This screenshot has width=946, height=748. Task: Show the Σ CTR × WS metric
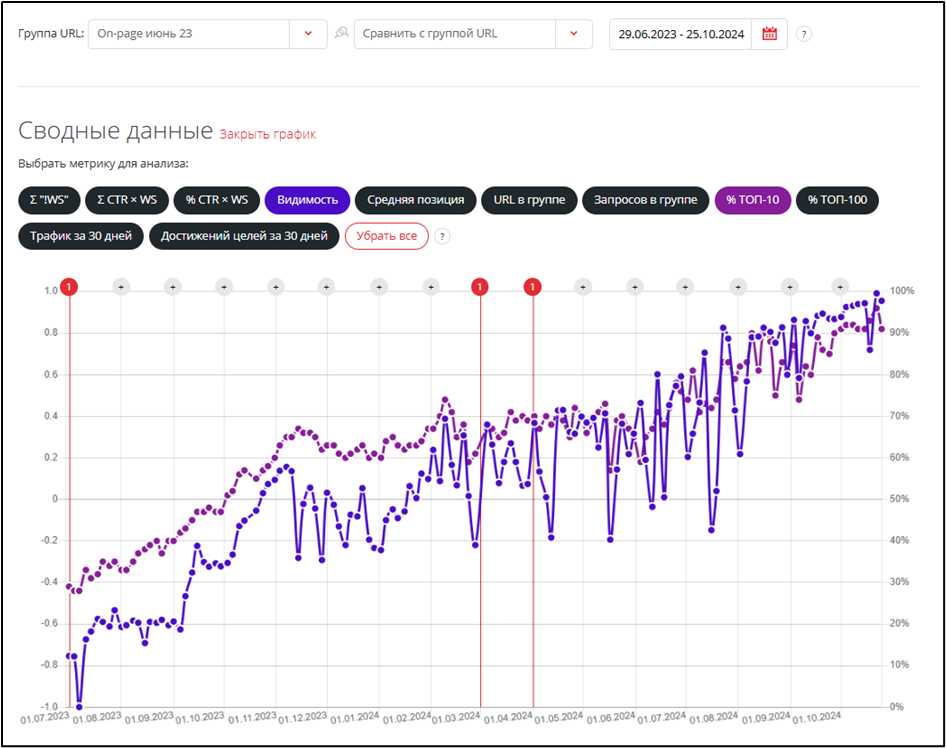pyautogui.click(x=127, y=200)
